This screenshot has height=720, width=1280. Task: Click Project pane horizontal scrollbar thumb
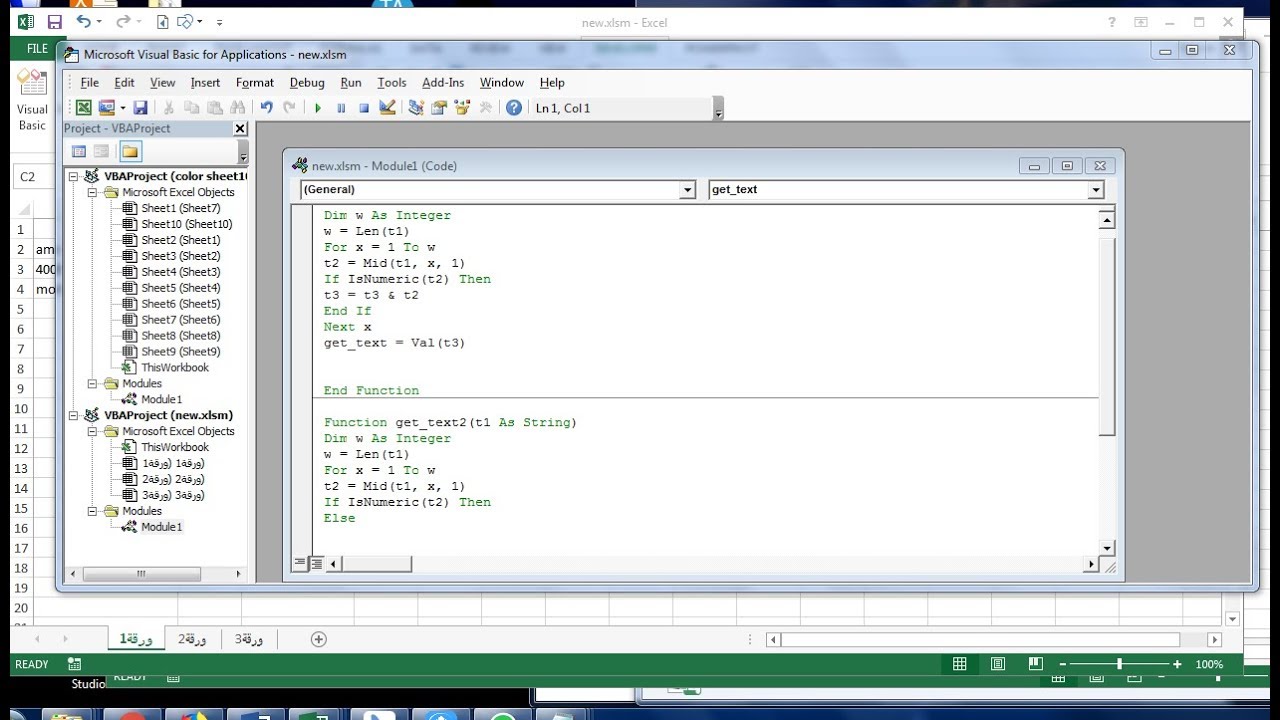pos(141,574)
